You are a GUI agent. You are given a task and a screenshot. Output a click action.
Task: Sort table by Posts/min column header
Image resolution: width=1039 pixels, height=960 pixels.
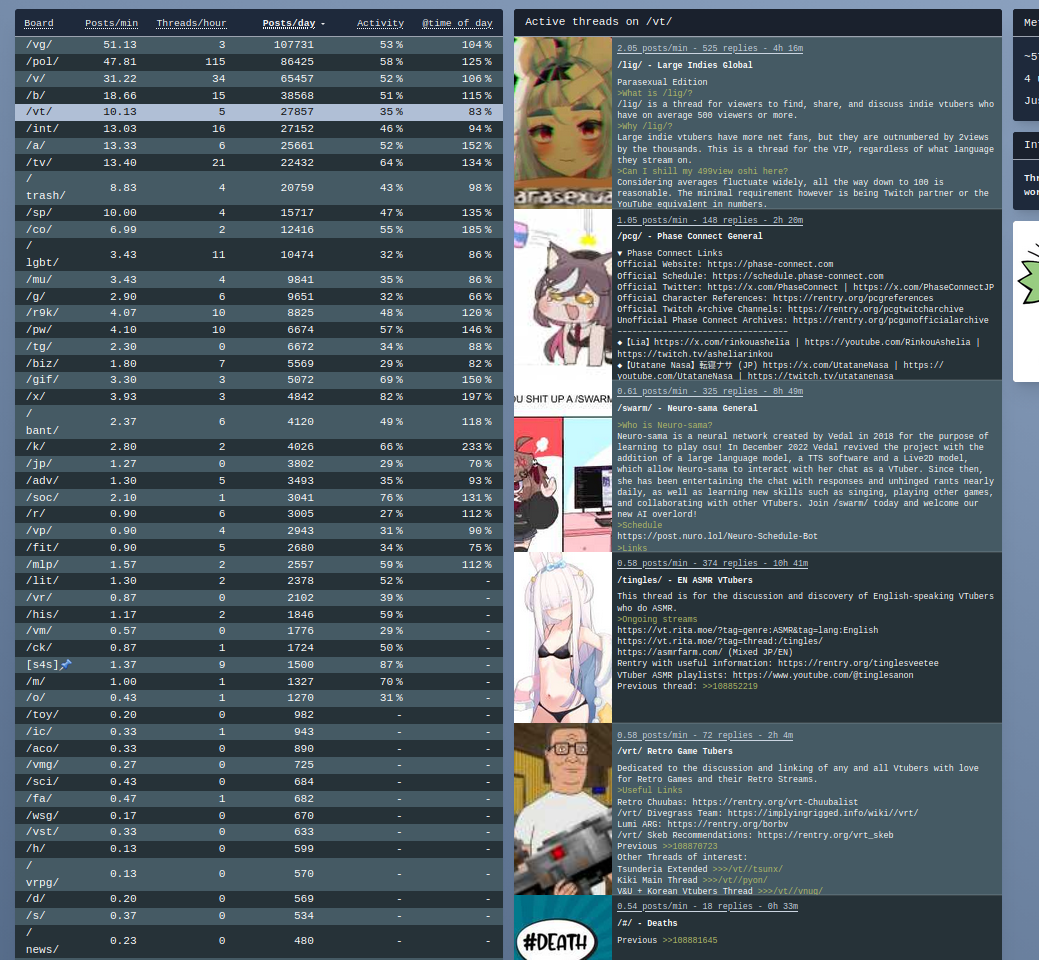point(111,23)
